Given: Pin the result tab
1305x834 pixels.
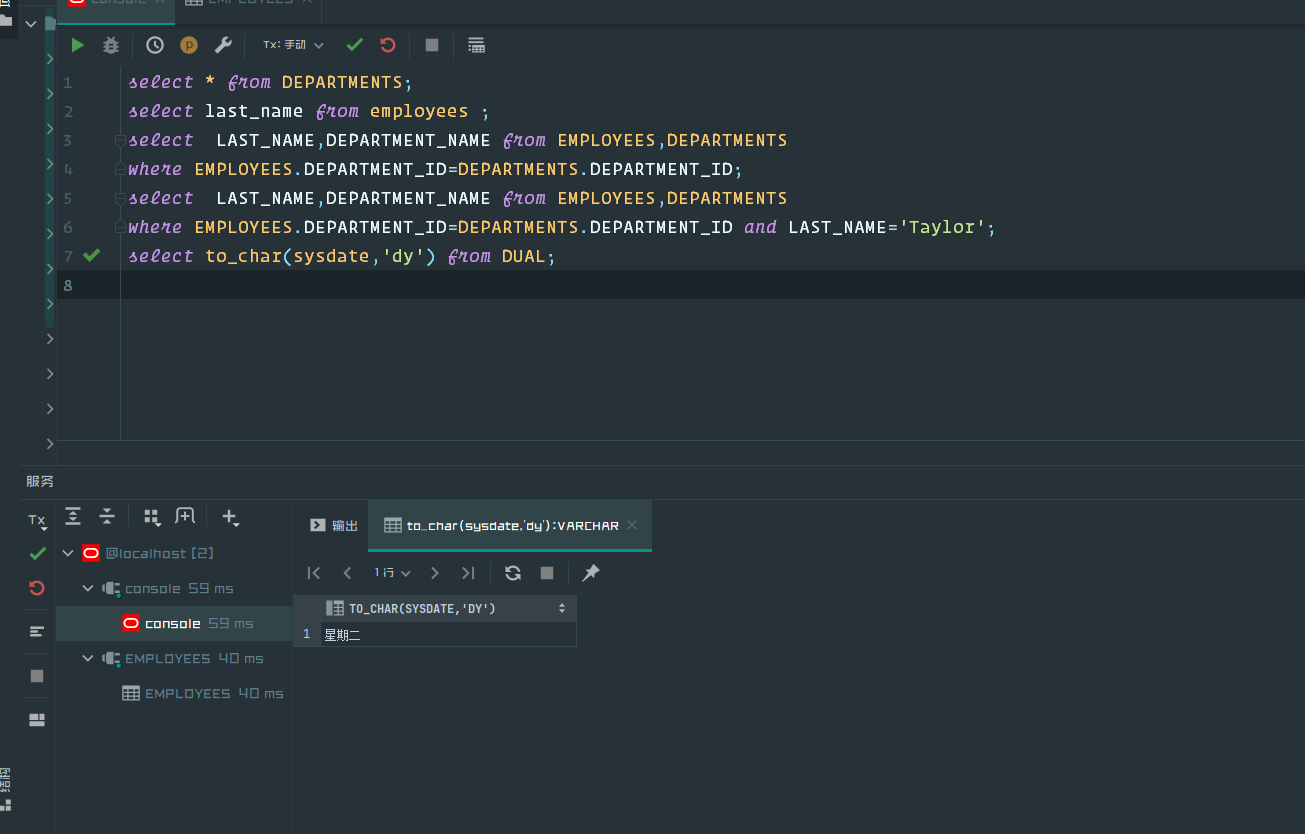Looking at the screenshot, I should (x=591, y=573).
